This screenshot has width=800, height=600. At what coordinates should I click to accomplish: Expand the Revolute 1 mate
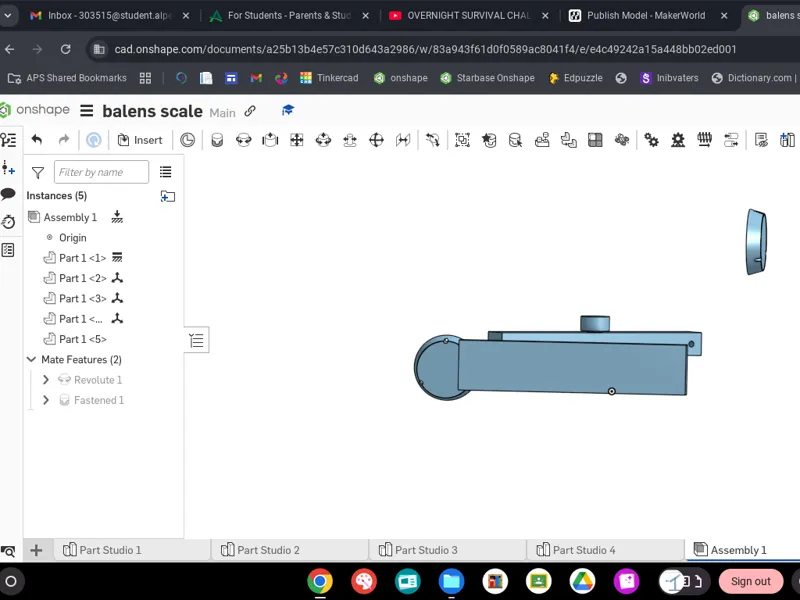(45, 380)
